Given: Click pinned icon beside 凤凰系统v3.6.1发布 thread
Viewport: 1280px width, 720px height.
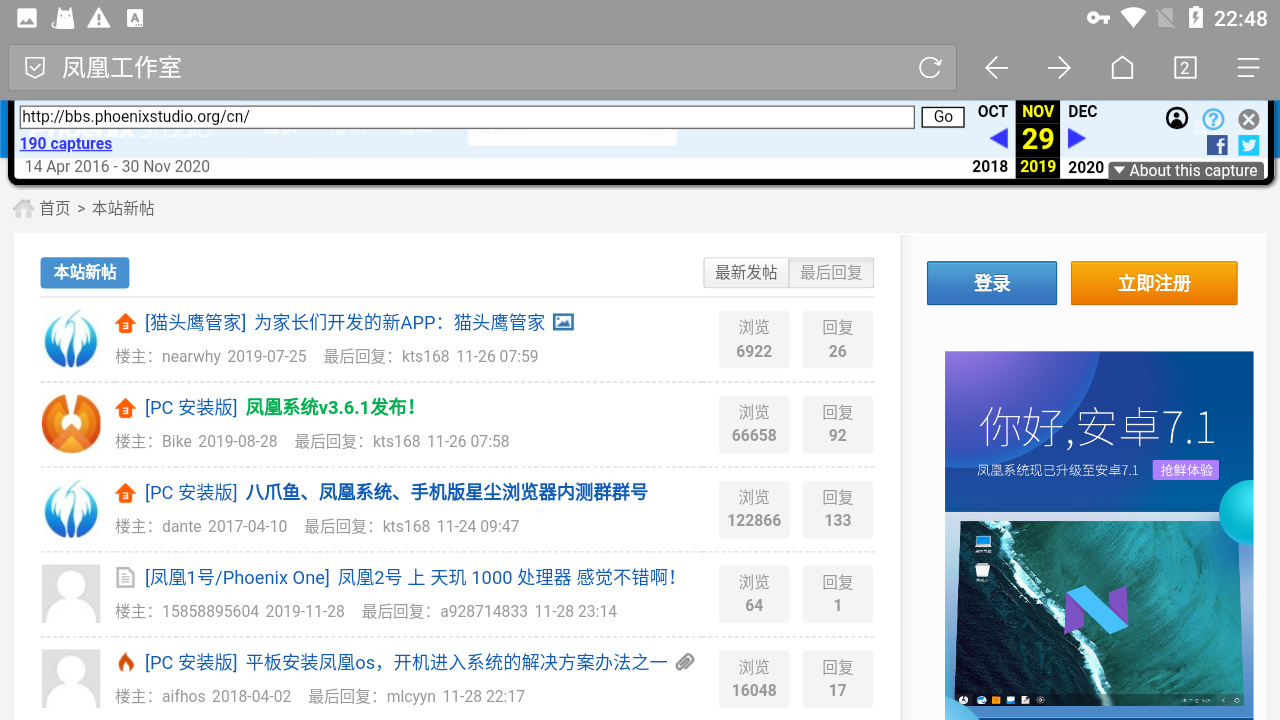Looking at the screenshot, I should coord(125,408).
